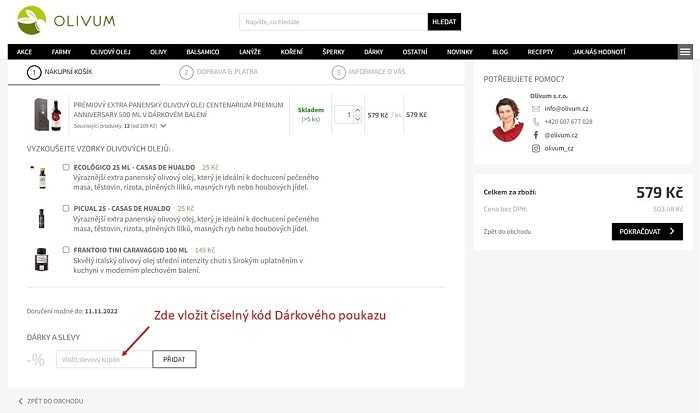Check the Ecológico 25 ml sample
700x413 pixels.
pos(66,167)
